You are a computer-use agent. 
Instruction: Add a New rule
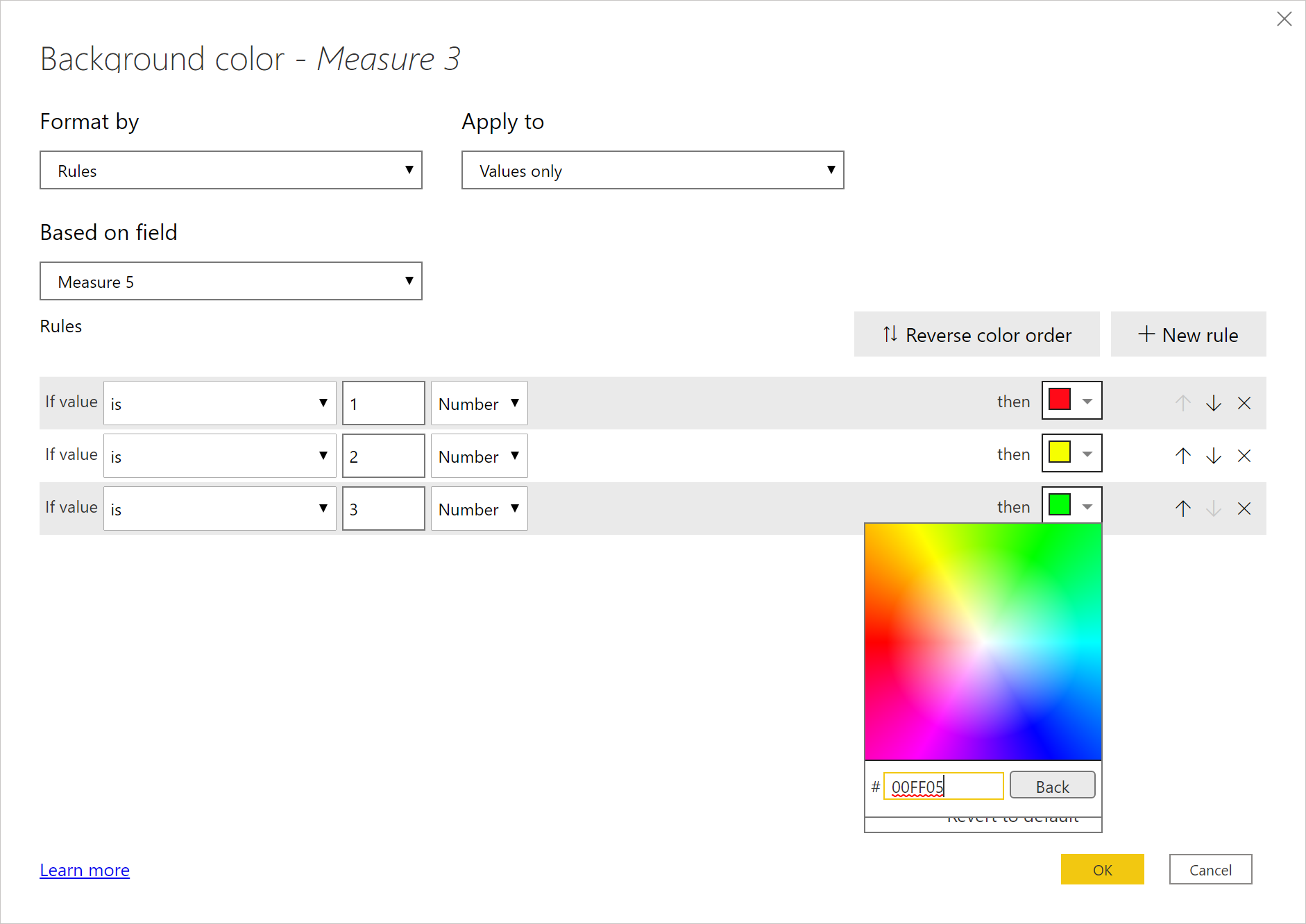[1189, 334]
